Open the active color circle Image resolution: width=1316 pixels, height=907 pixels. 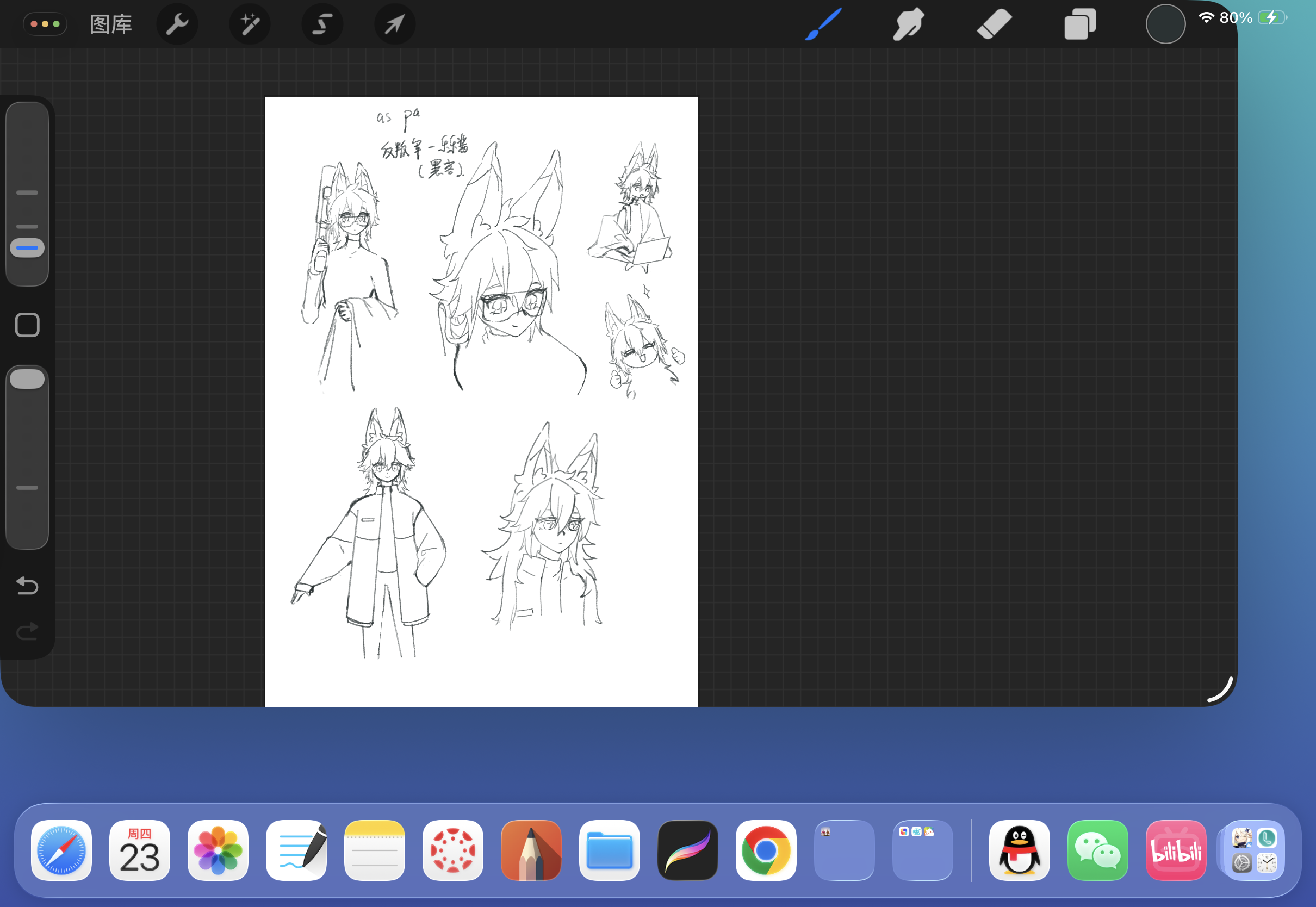1165,24
